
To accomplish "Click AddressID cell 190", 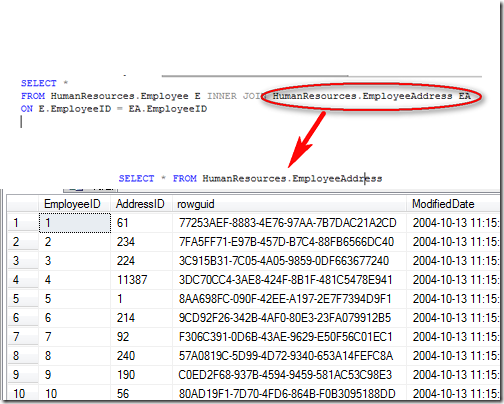I will pos(142,375).
